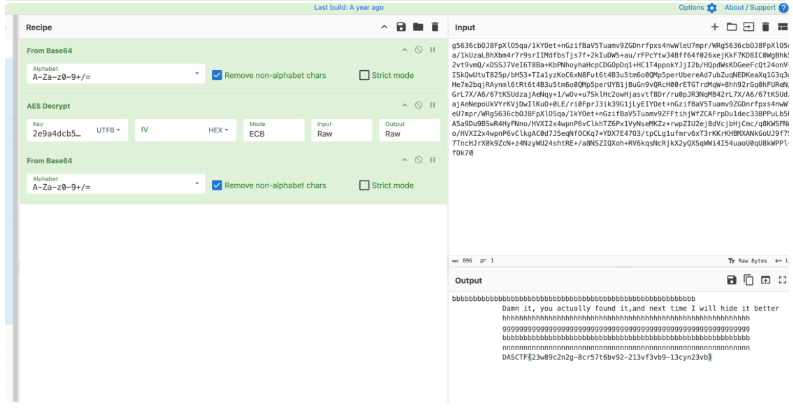The width and height of the screenshot is (793, 410).
Task: Click into the AES Mode field
Action: [274, 133]
